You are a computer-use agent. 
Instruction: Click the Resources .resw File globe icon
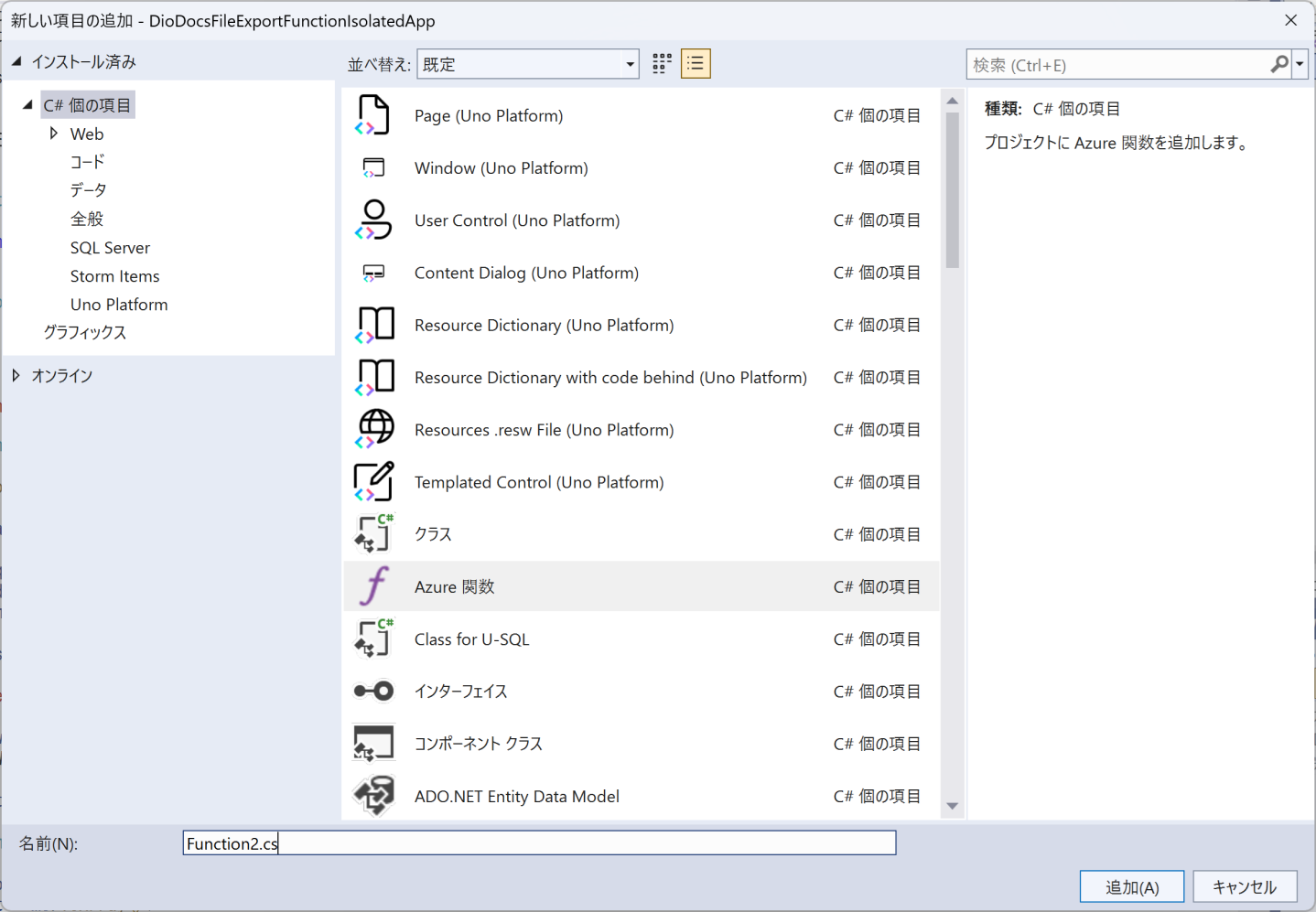374,429
